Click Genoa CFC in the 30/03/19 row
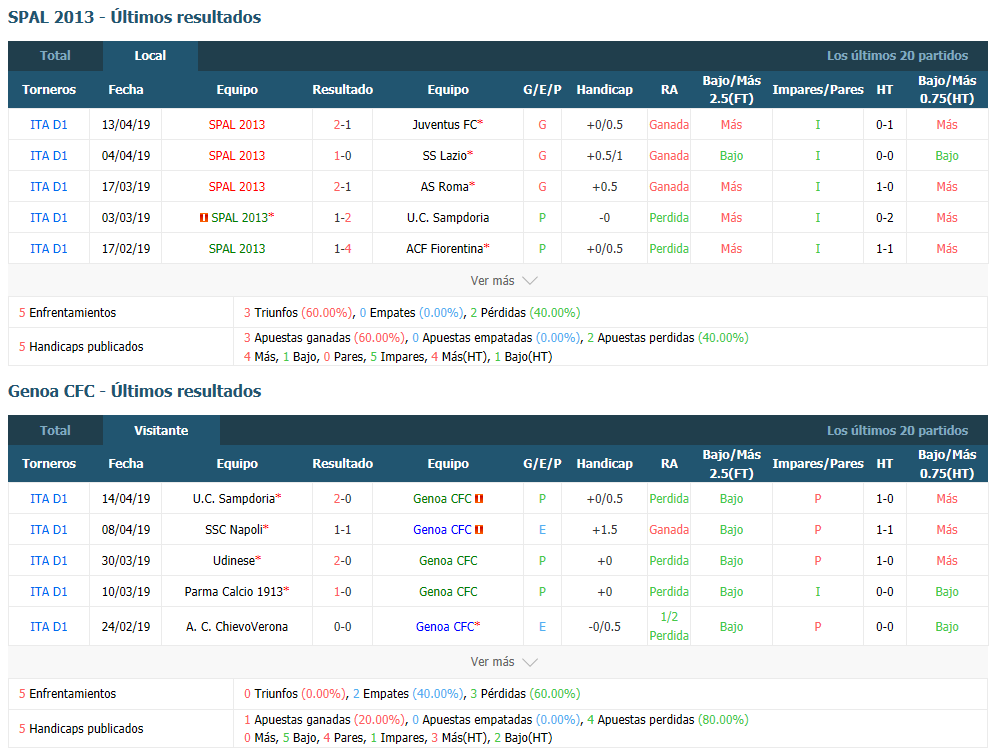Image resolution: width=1001 pixels, height=752 pixels. pyautogui.click(x=448, y=560)
